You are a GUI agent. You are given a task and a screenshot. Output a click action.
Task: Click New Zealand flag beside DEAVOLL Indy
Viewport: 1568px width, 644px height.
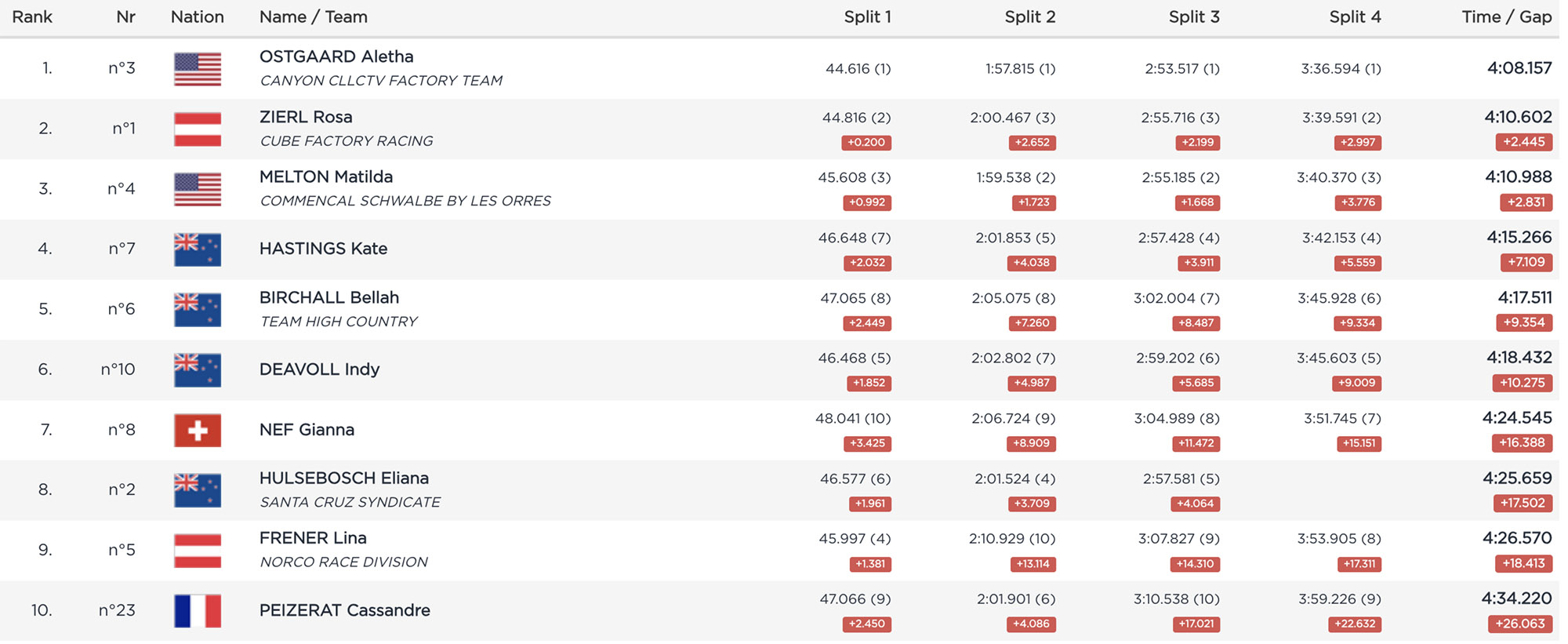[198, 370]
